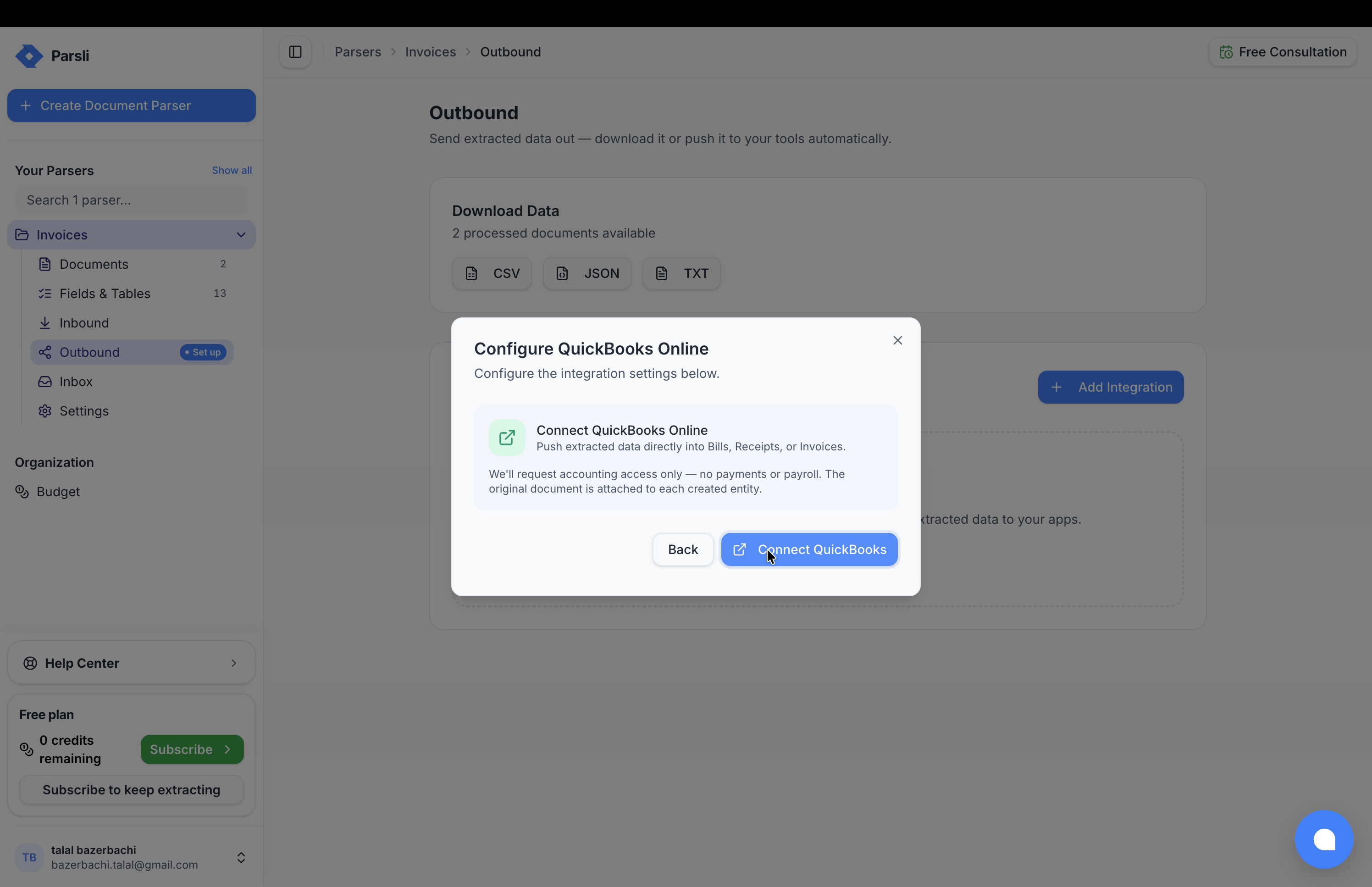
Task: Click the bazerbachi.talal@gmail.com email text
Action: pos(124,865)
